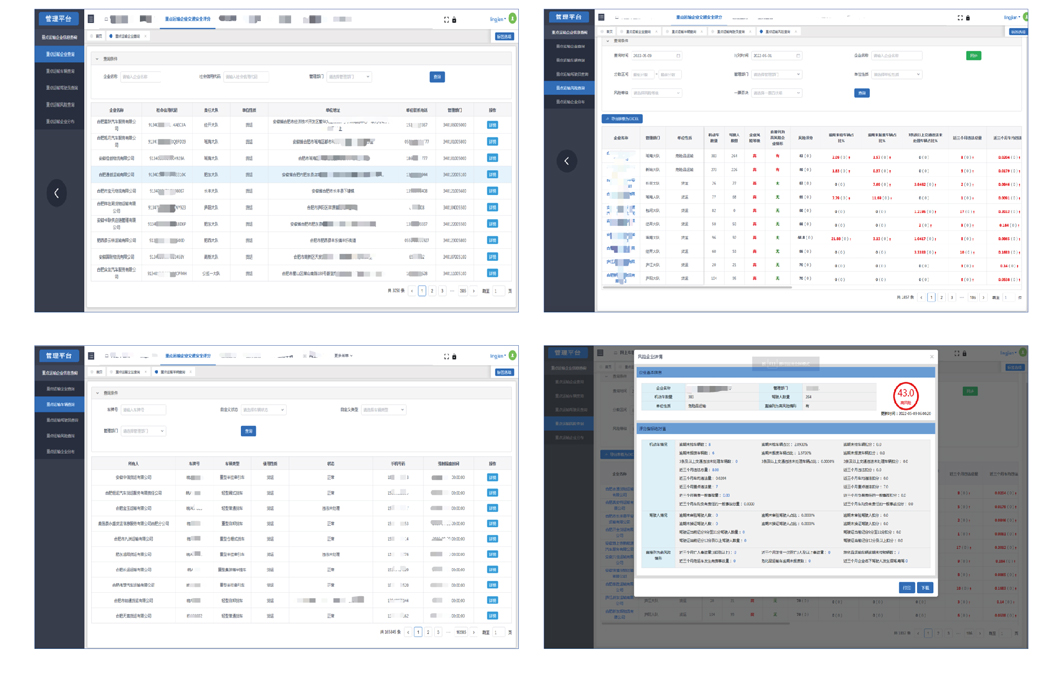1059x677 pixels.
Task: Collapse the query conditions section on the vehicle query screen
Action: pyautogui.click(x=98, y=393)
